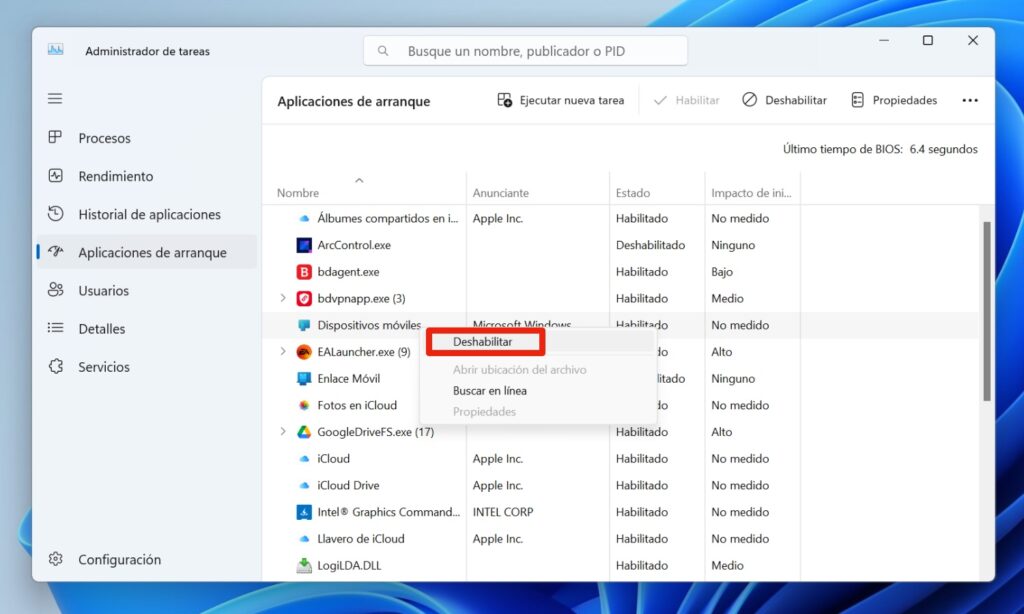Open Procesos from the sidebar icon
This screenshot has width=1024, height=614.
point(55,137)
